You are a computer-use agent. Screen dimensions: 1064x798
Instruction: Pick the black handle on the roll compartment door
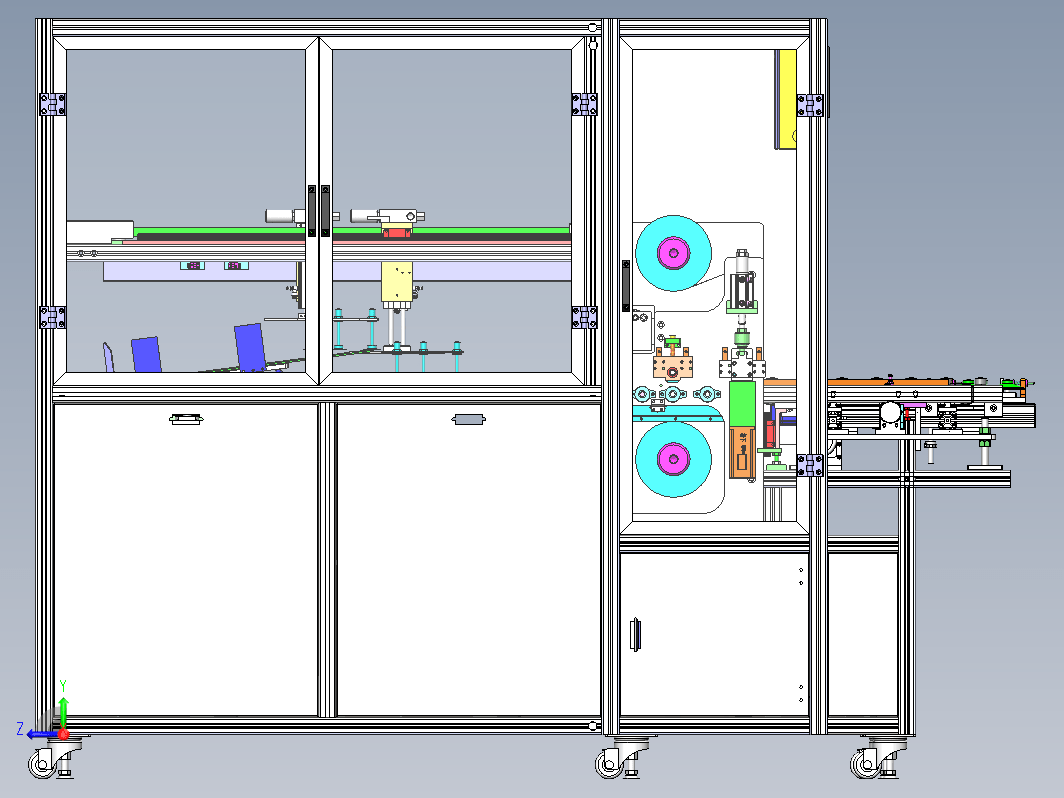(x=626, y=286)
